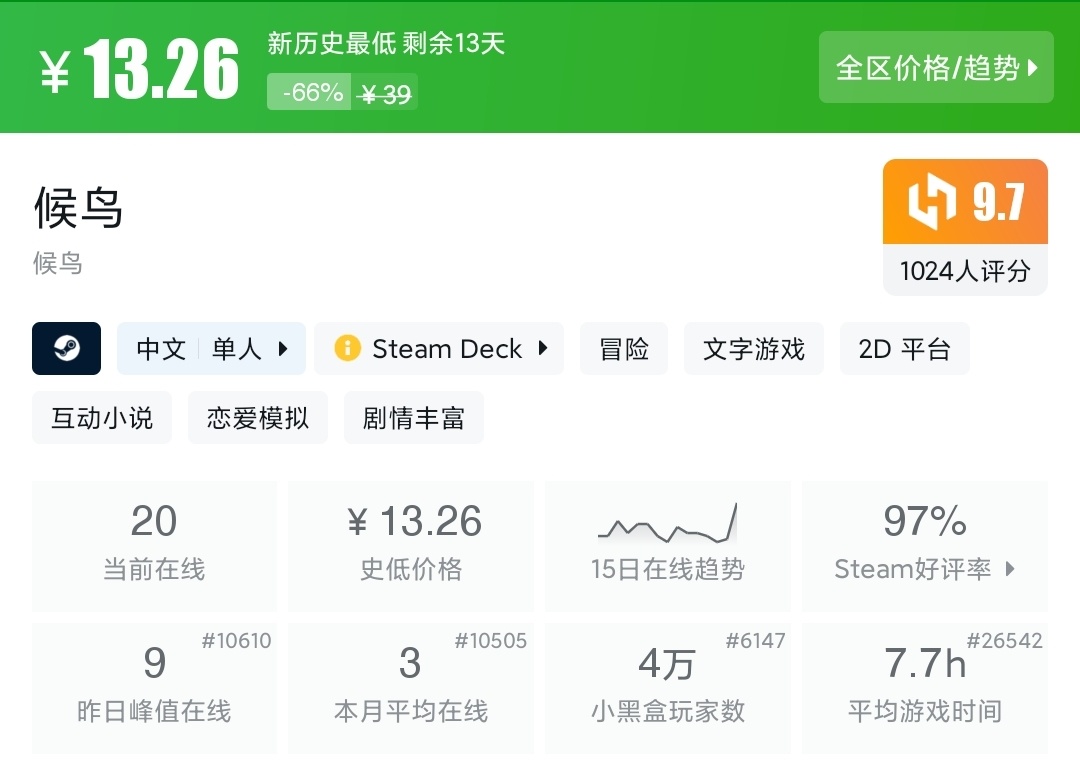Viewport: 1080px width, 767px height.
Task: Select the 文字游戏 tag
Action: 754,348
